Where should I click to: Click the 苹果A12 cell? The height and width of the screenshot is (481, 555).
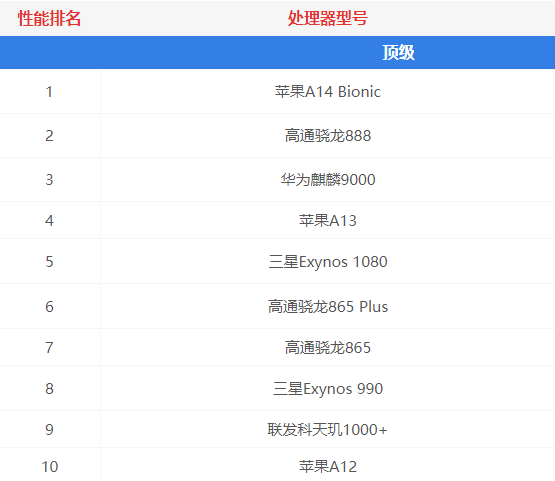[x=328, y=466]
